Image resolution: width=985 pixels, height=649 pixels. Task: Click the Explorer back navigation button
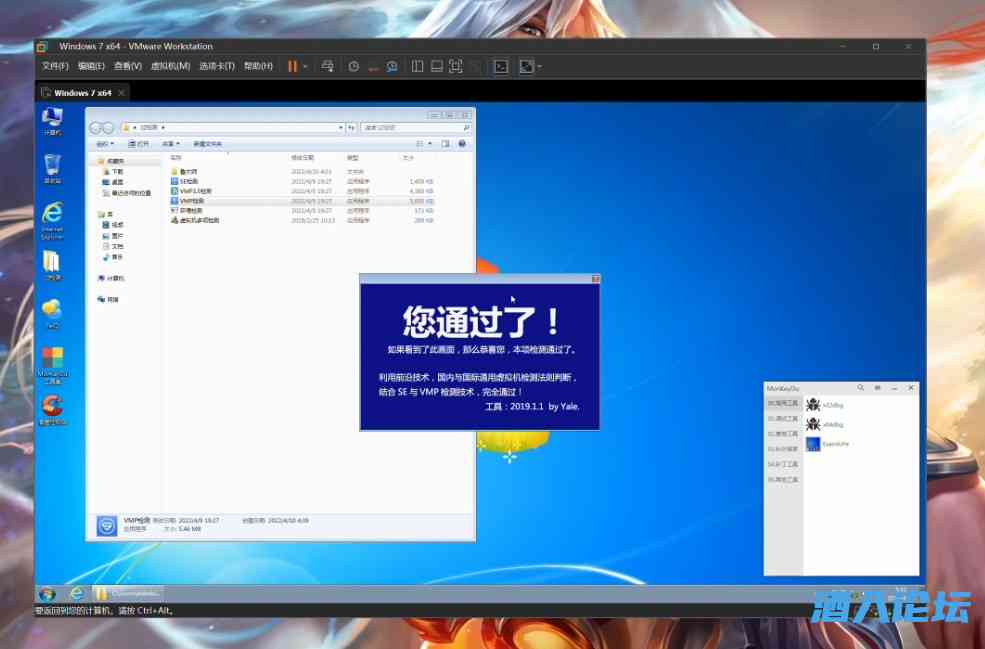(95, 128)
